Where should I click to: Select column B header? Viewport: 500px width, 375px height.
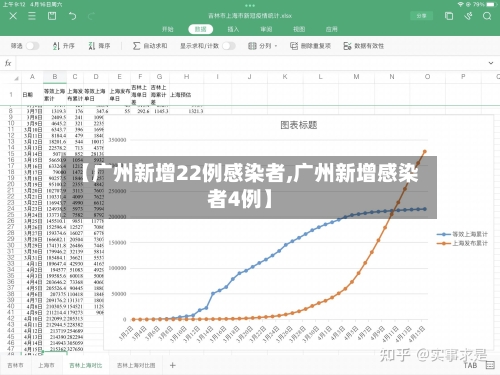pos(55,77)
